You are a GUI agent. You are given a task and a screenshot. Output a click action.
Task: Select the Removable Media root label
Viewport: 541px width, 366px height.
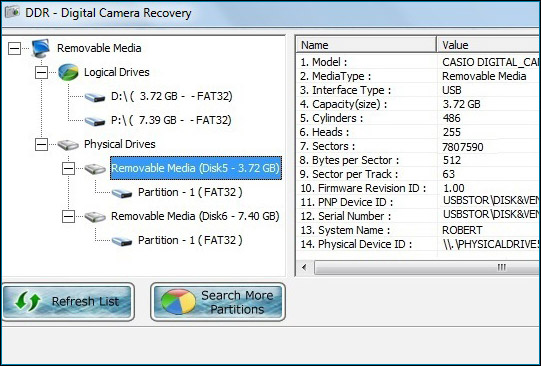tap(99, 48)
